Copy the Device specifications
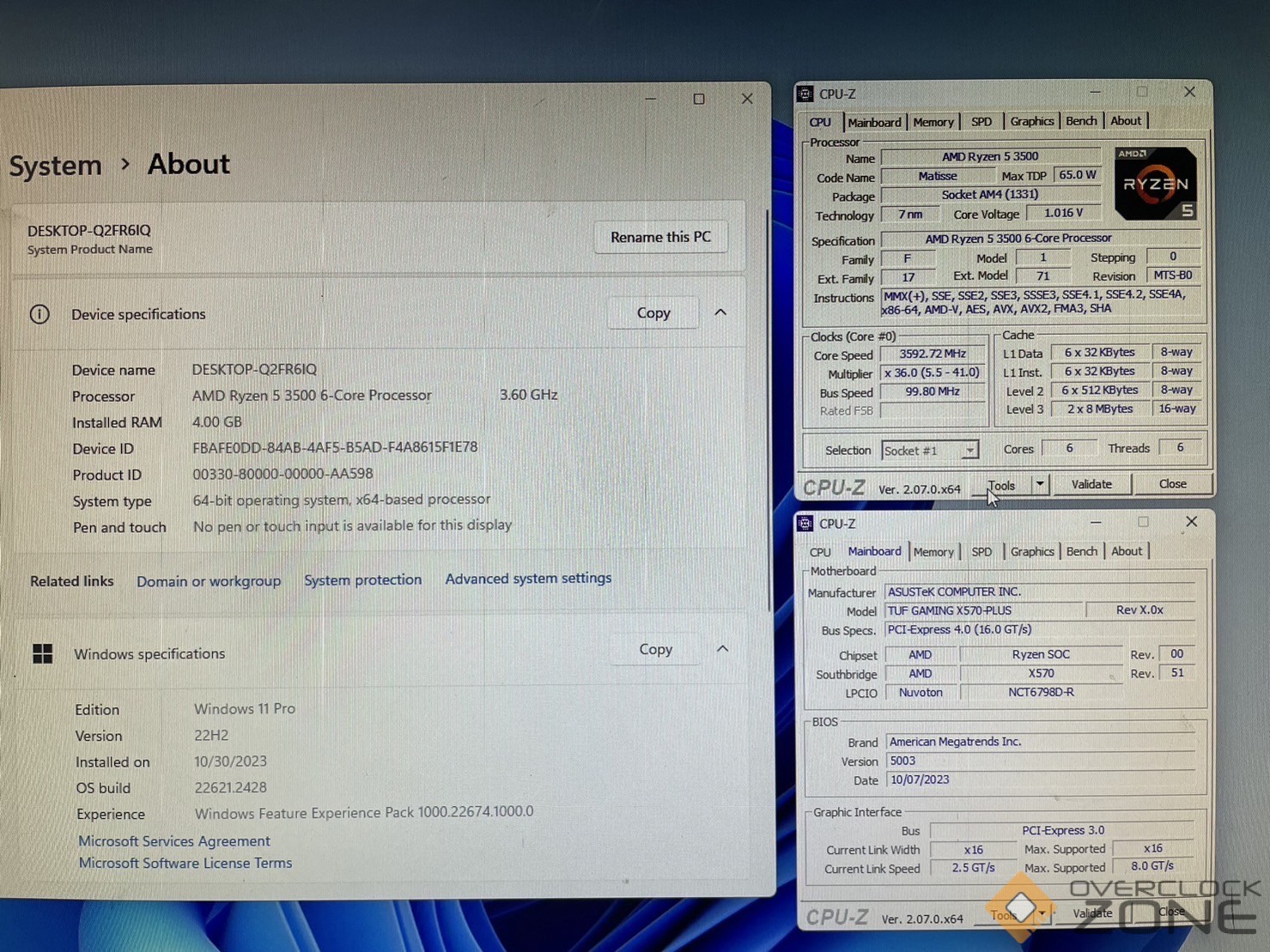Viewport: 1270px width, 952px height. click(x=653, y=313)
